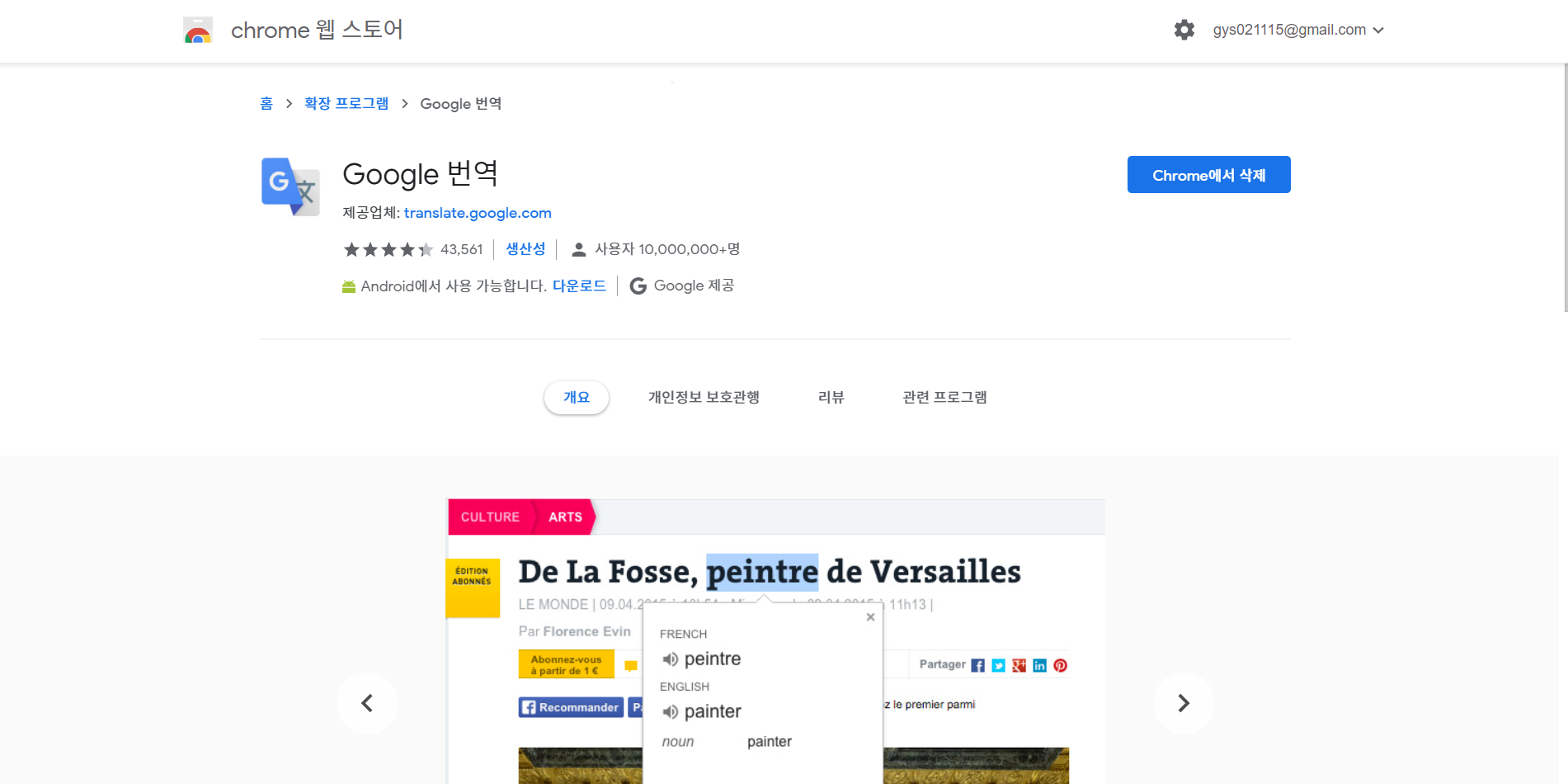
Task: Open the 다운로드 link for Android
Action: 579,286
